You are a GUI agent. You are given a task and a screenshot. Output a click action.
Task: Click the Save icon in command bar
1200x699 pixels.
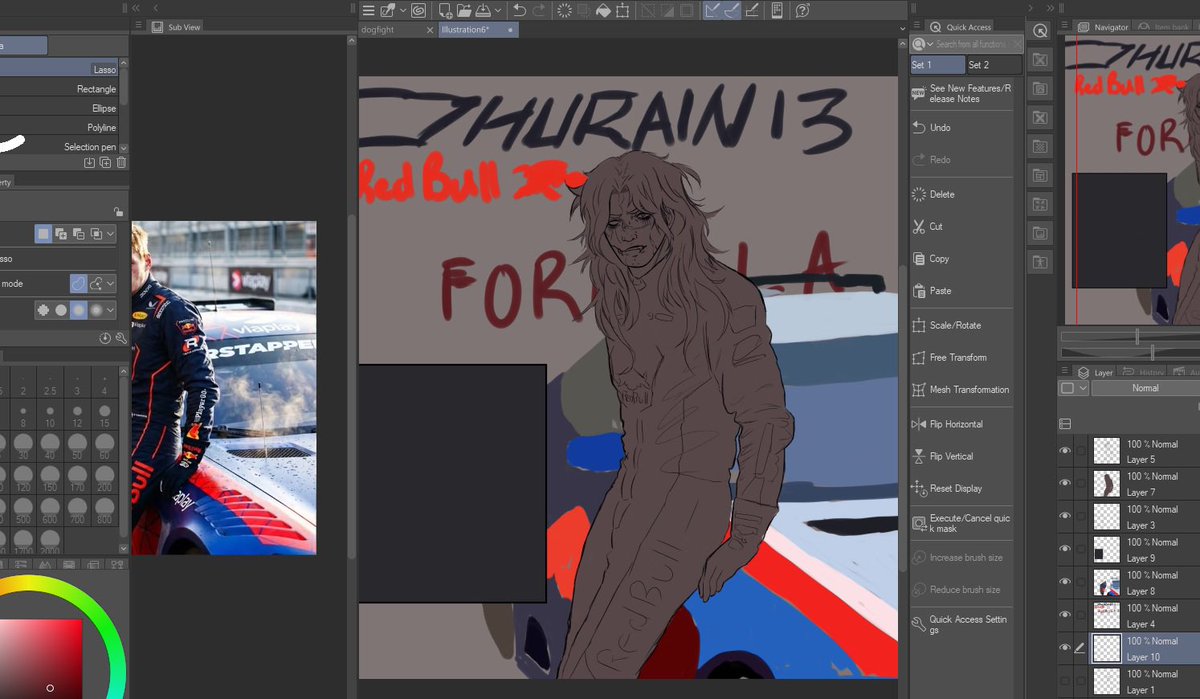[483, 10]
